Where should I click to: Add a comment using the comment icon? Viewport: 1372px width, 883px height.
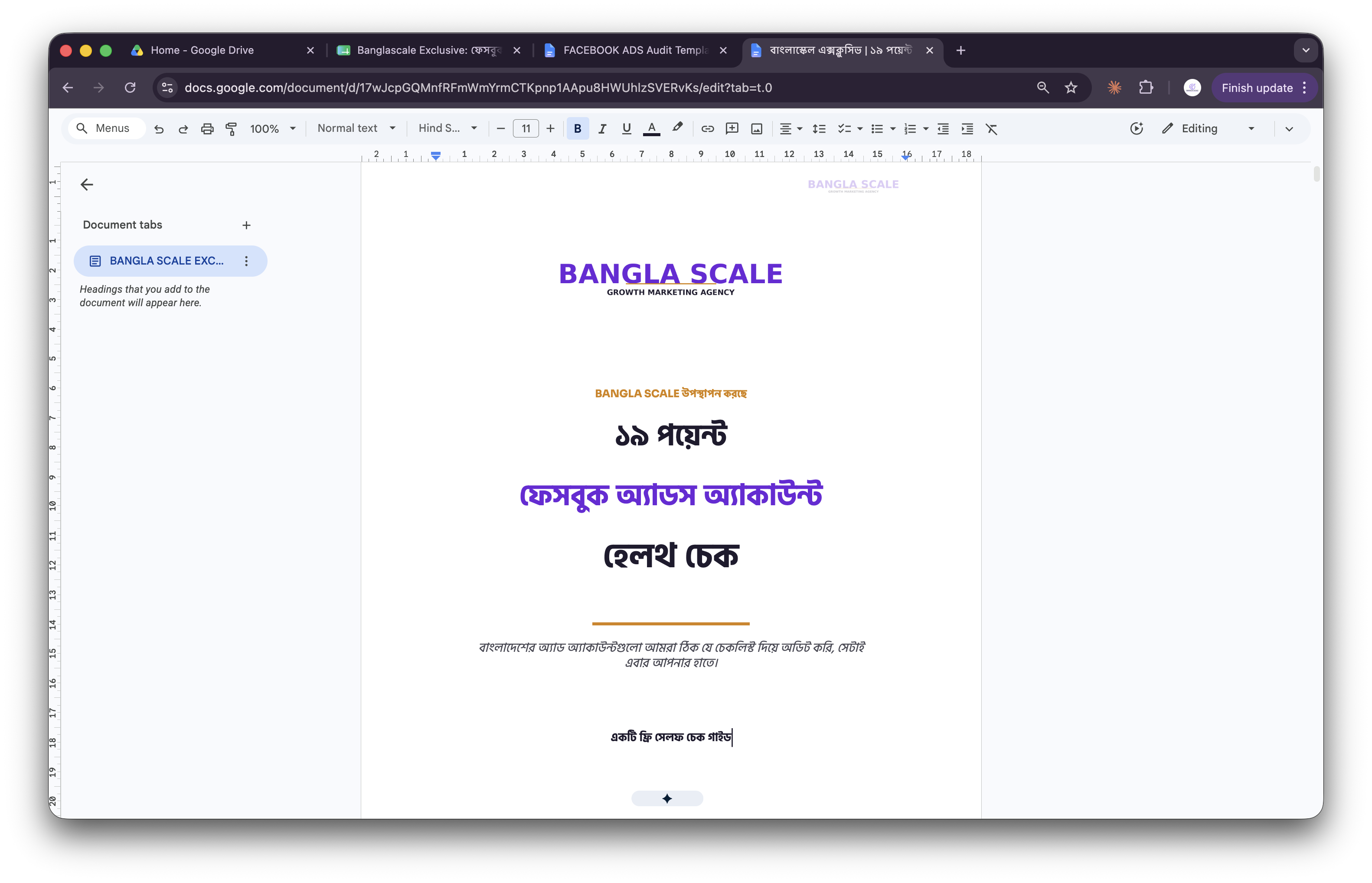point(732,128)
